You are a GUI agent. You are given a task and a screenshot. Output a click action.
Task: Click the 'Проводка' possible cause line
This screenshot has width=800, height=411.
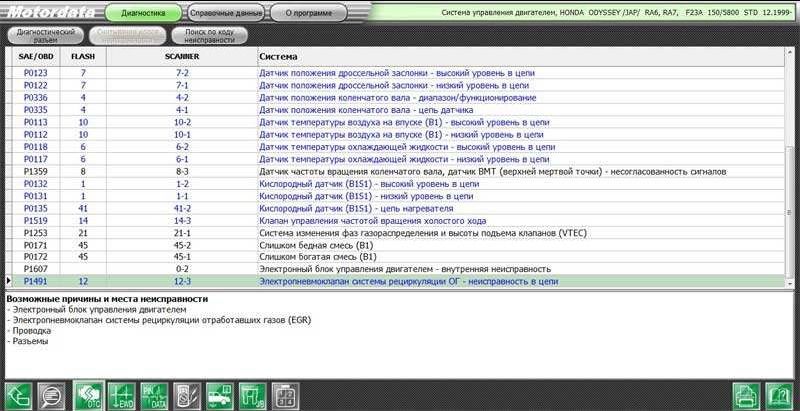pyautogui.click(x=29, y=330)
